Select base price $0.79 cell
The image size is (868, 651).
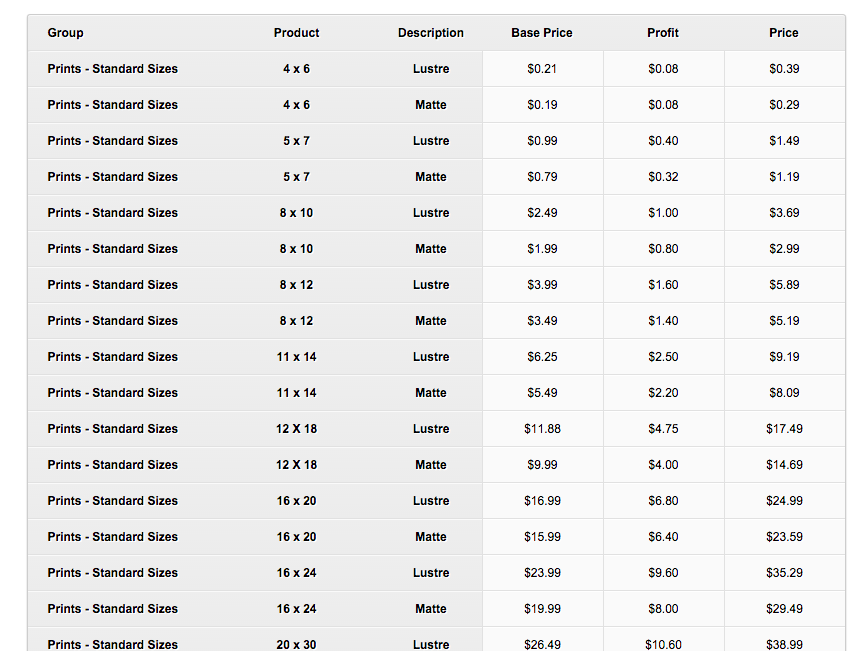pos(542,177)
